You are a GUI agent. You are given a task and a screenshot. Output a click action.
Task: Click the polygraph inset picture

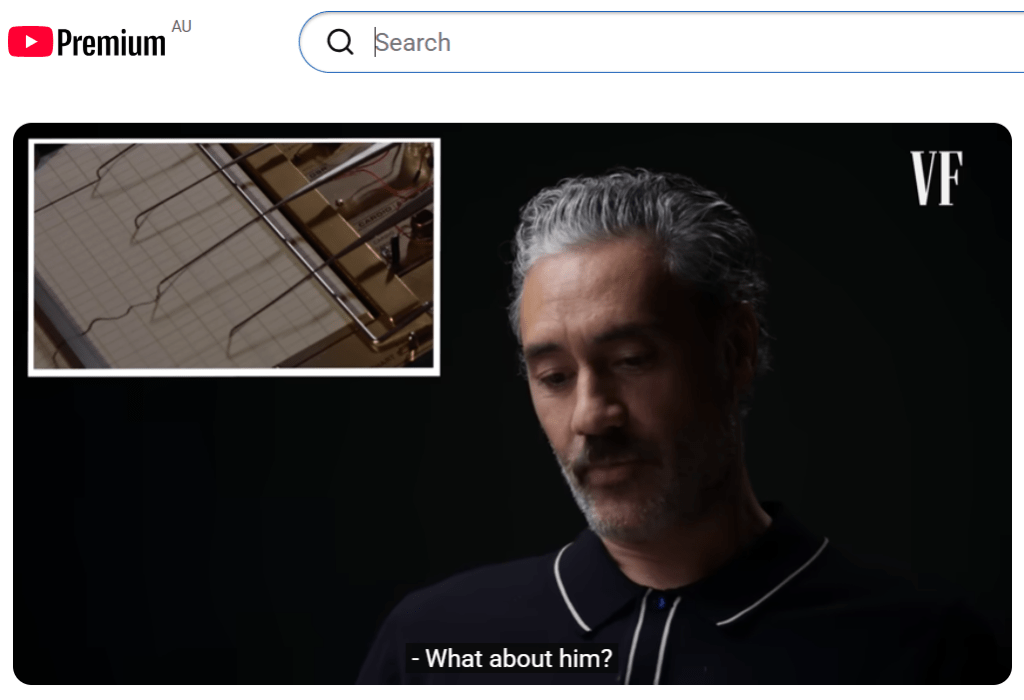tap(234, 257)
